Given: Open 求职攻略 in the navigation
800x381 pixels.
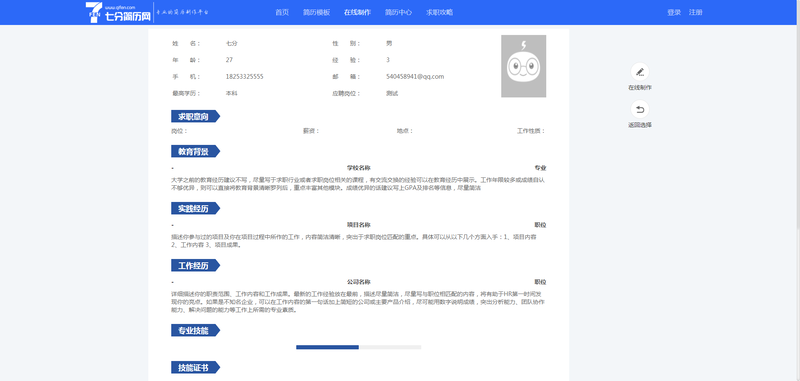Looking at the screenshot, I should point(439,12).
